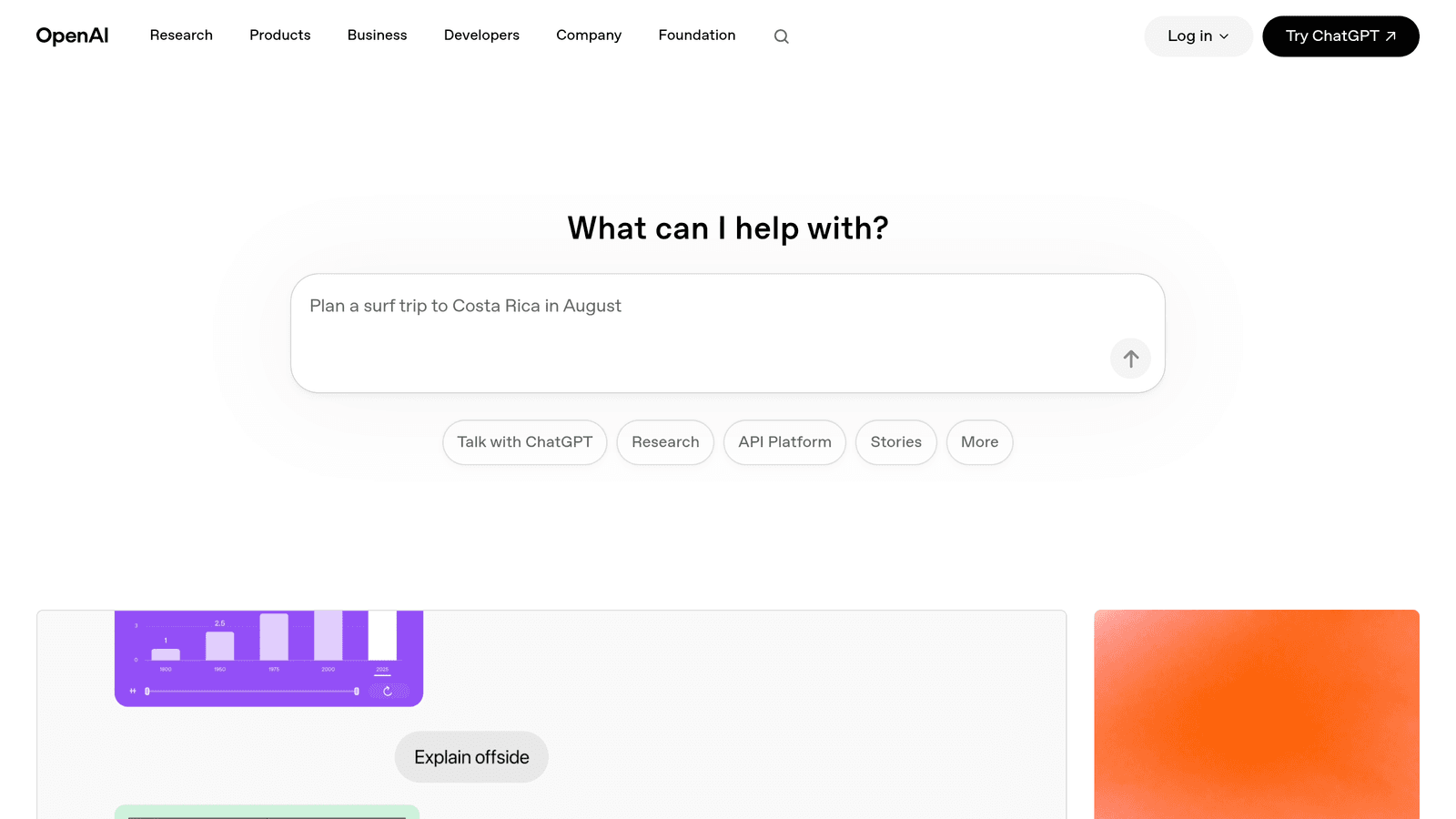Click the What can I help with heading

(x=728, y=228)
